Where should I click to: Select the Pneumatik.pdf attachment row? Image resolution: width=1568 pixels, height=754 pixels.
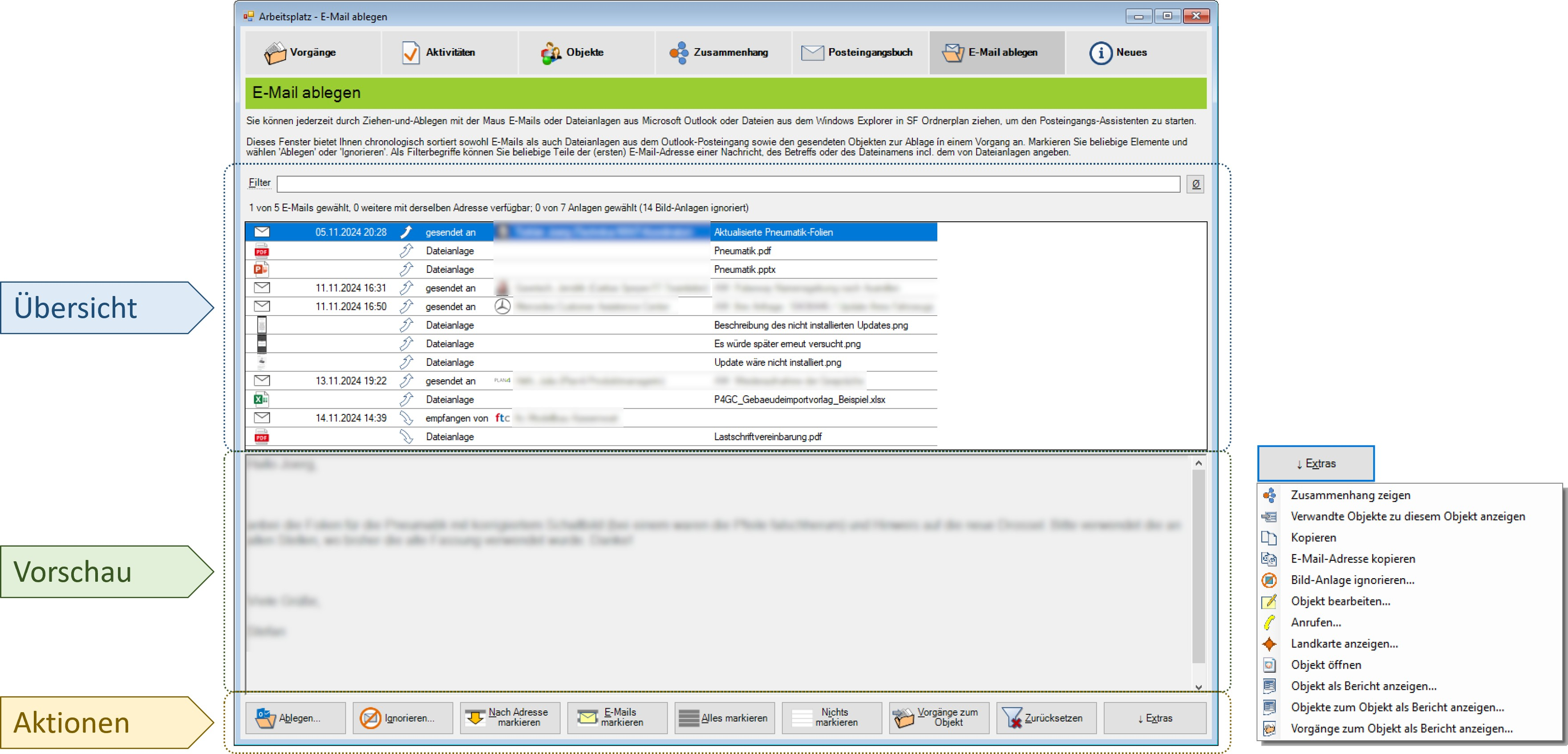(591, 251)
